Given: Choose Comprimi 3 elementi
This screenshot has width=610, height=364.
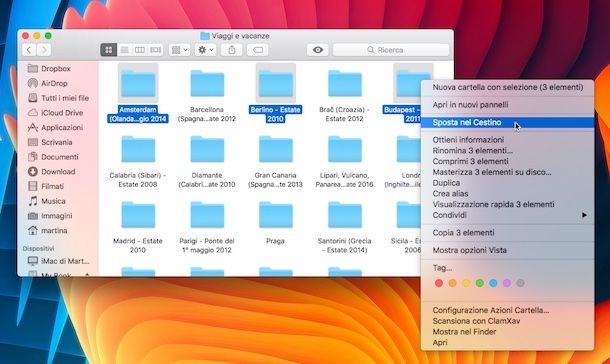Looking at the screenshot, I should [507, 161].
